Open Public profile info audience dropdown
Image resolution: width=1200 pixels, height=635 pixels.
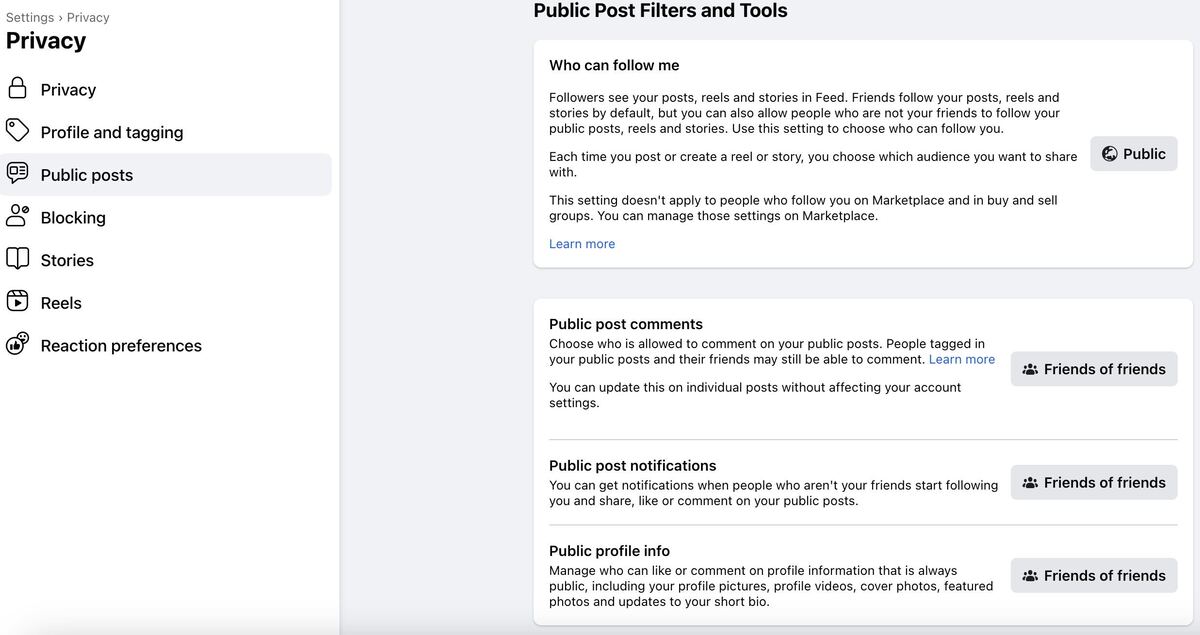(1093, 575)
